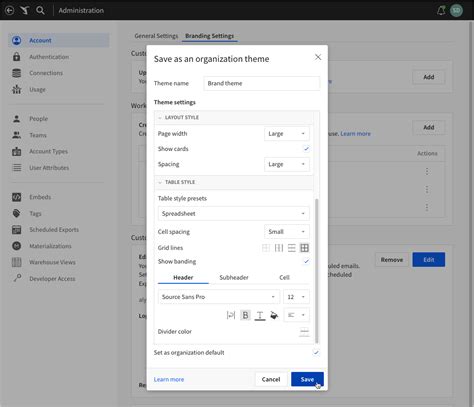Click the Embeds code icon

pyautogui.click(x=17, y=197)
